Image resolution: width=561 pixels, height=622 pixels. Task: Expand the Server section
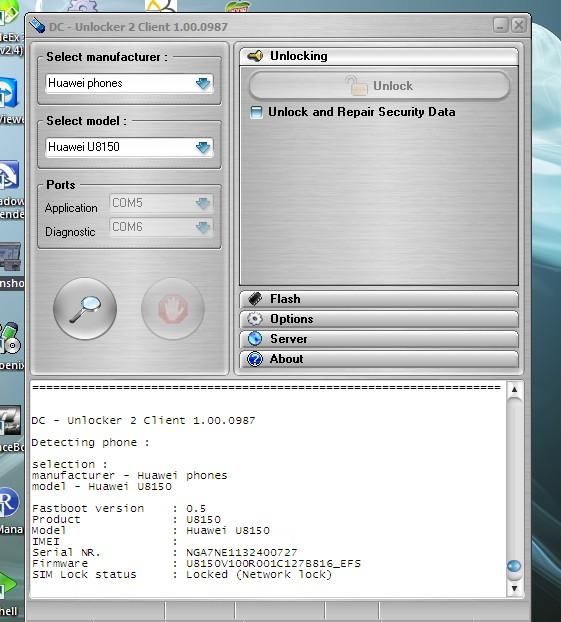coord(379,339)
